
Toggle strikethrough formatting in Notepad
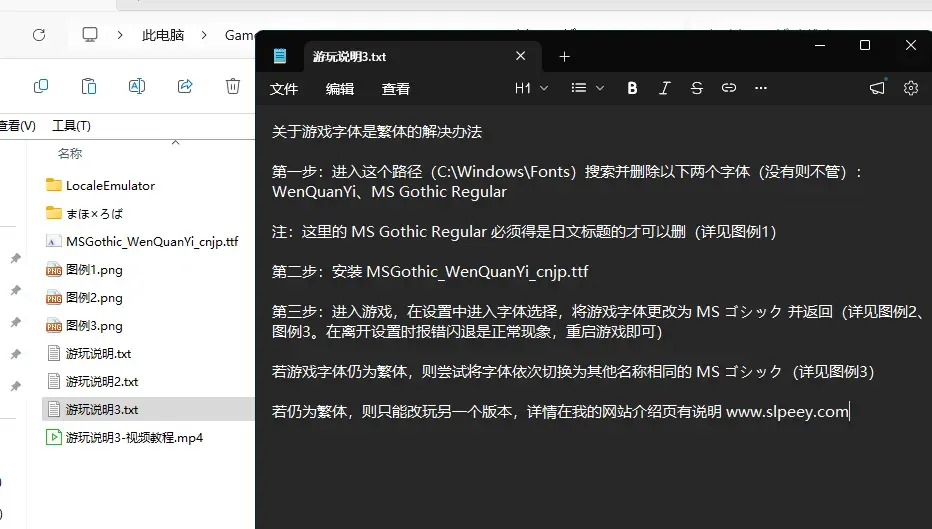(x=697, y=89)
